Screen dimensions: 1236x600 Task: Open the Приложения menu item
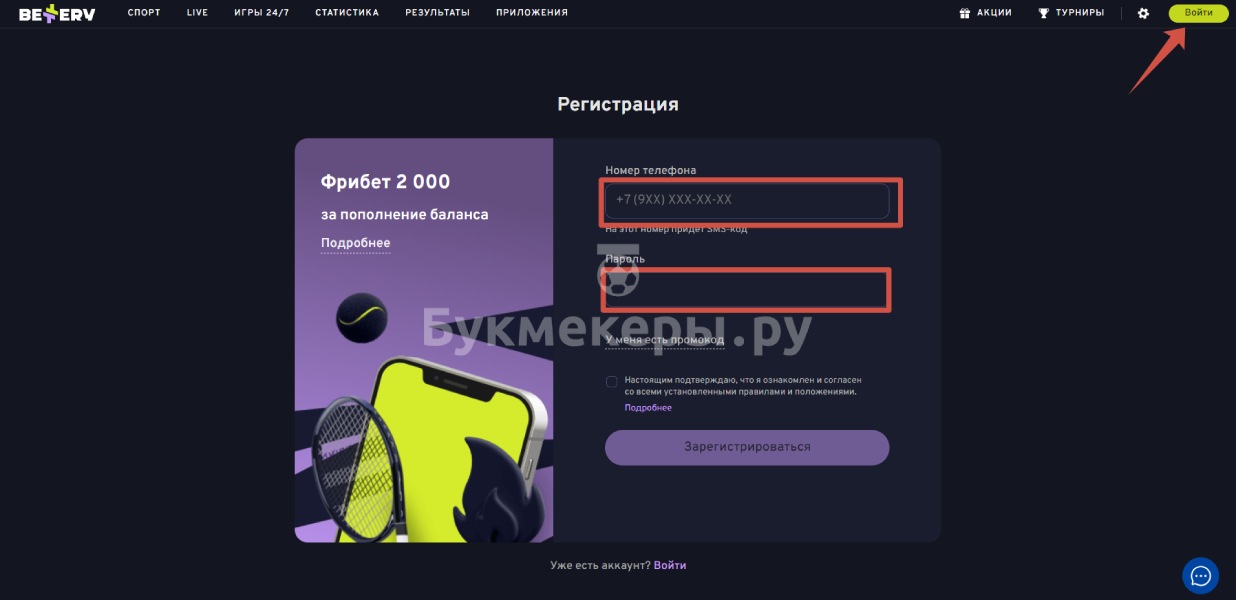(532, 13)
